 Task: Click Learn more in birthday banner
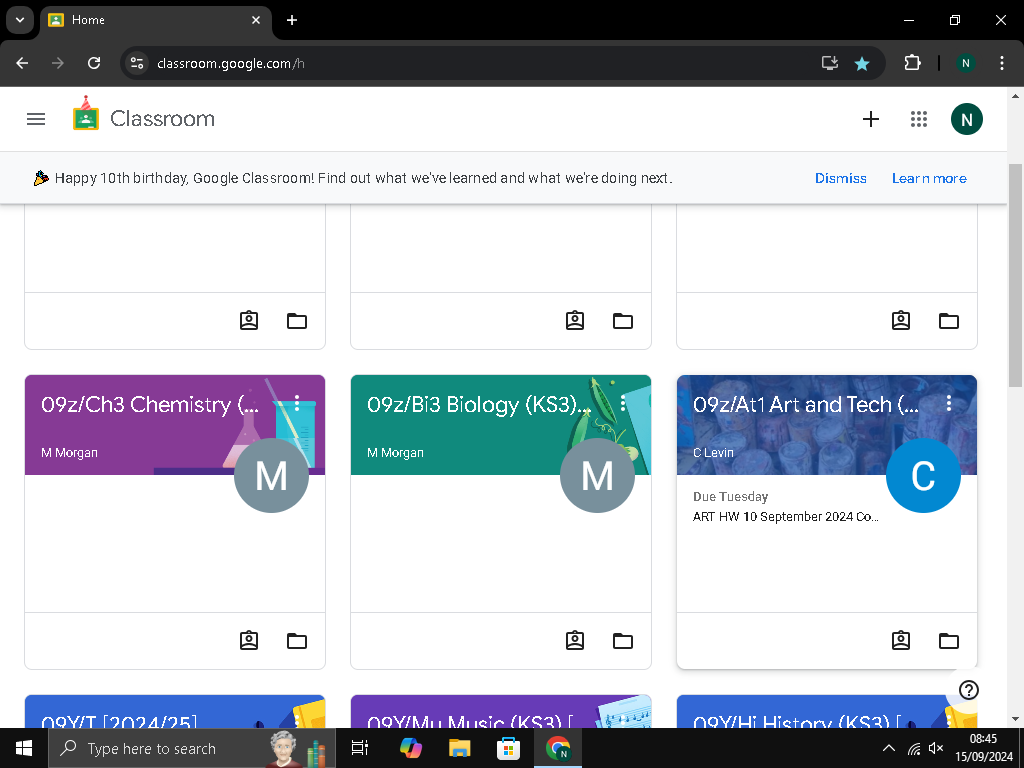click(929, 178)
